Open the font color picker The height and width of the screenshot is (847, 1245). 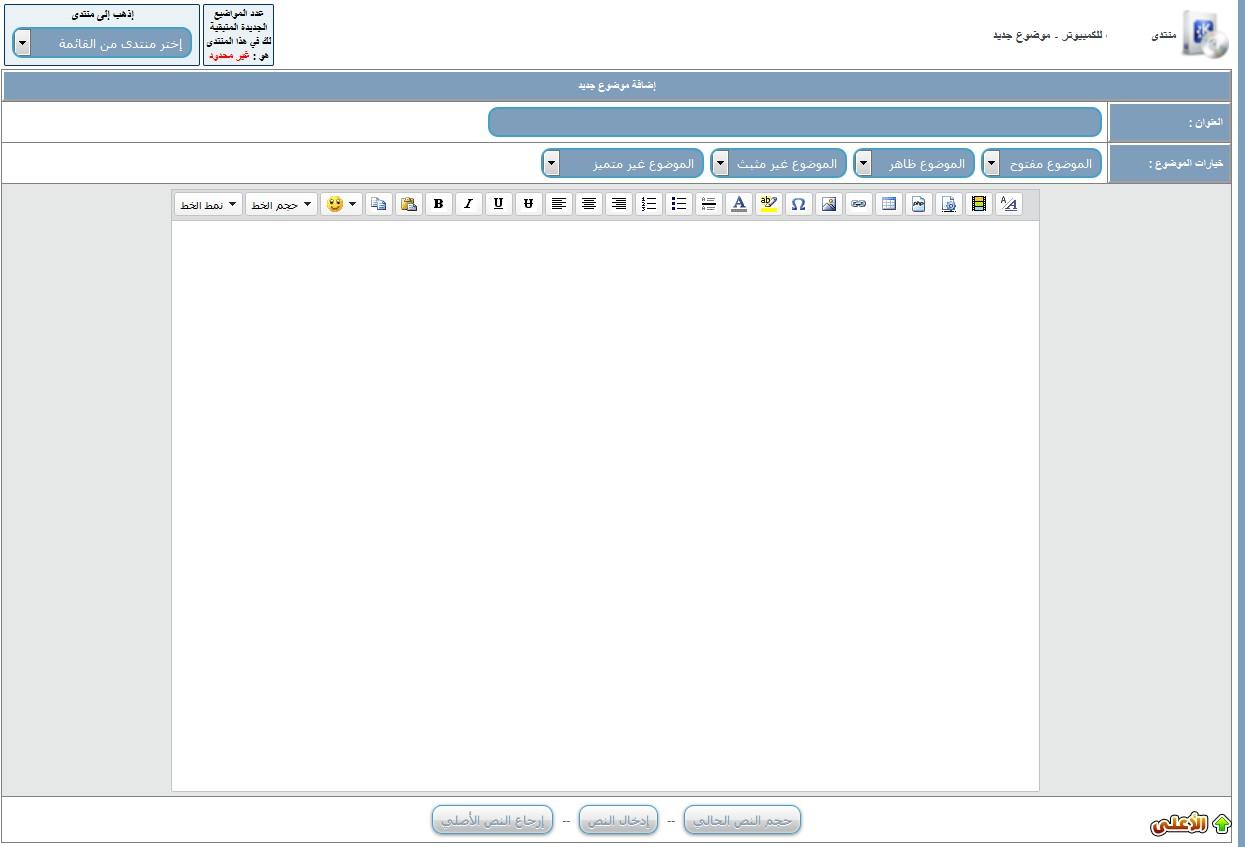[738, 204]
